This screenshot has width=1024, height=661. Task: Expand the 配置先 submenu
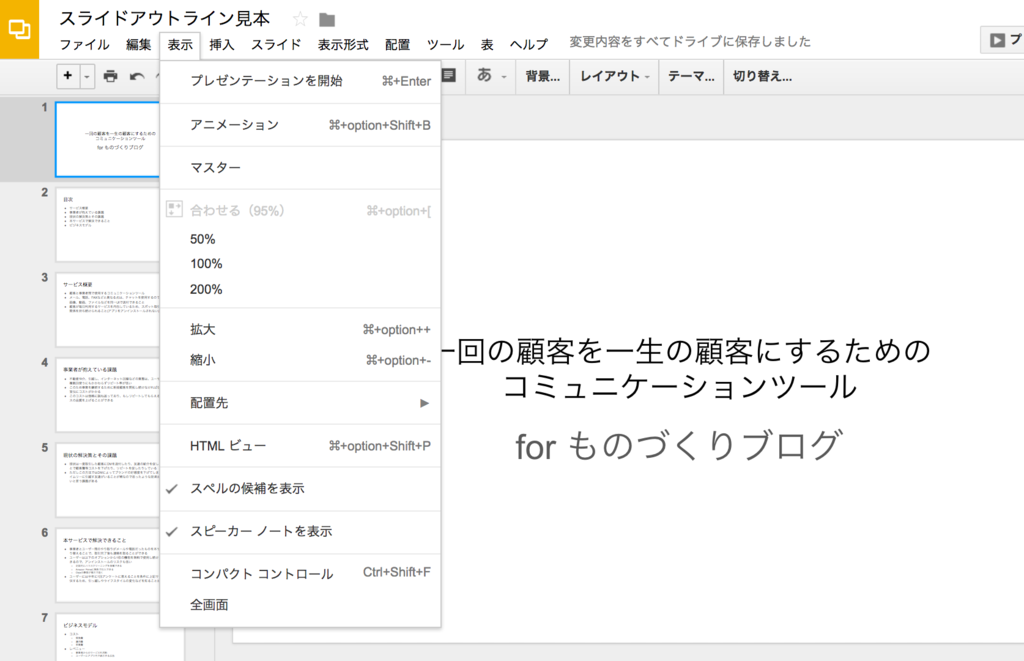[300, 403]
